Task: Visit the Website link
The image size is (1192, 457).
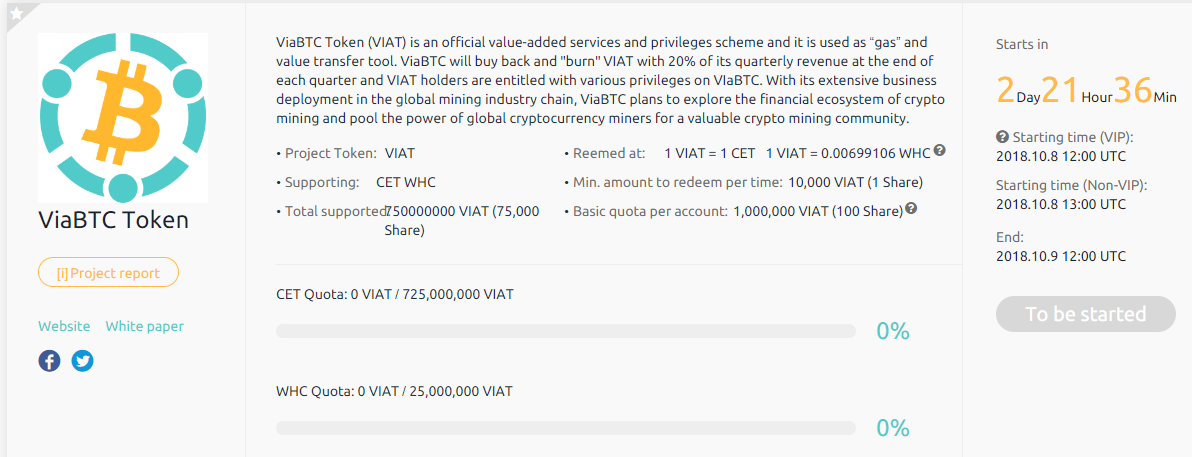Action: click(x=64, y=326)
